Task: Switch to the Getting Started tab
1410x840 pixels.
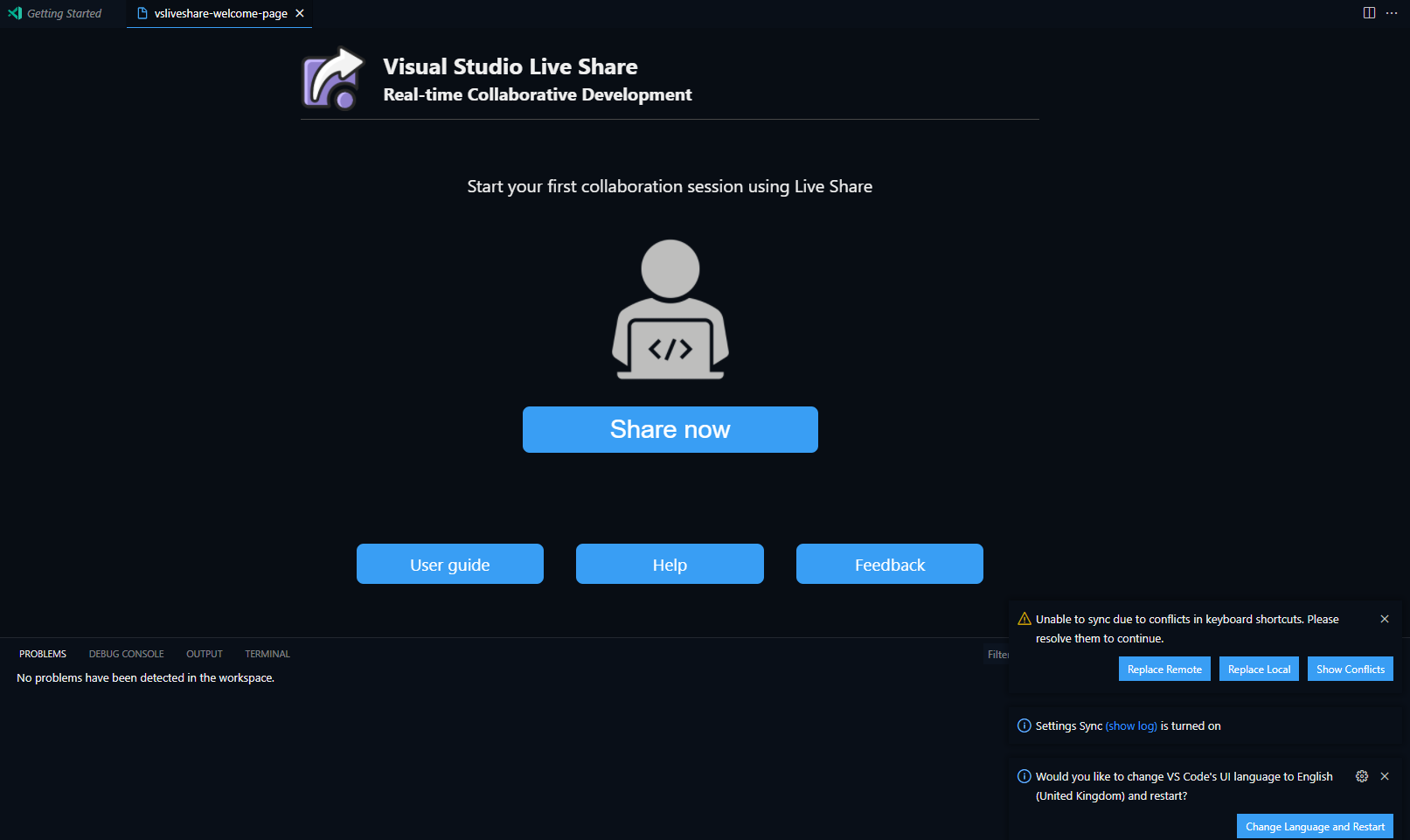Action: click(x=63, y=13)
